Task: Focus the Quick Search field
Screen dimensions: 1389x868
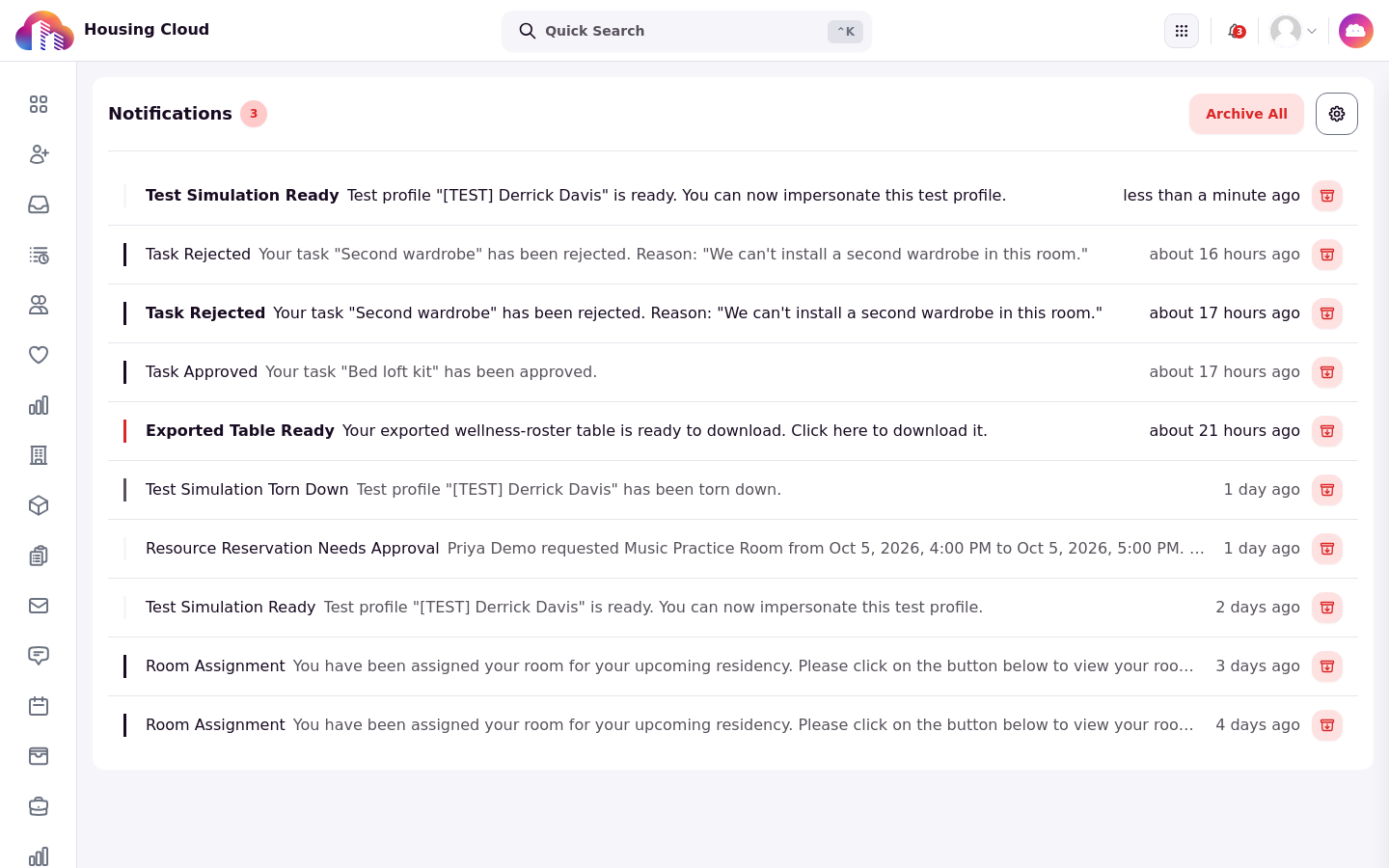Action: pyautogui.click(x=687, y=31)
